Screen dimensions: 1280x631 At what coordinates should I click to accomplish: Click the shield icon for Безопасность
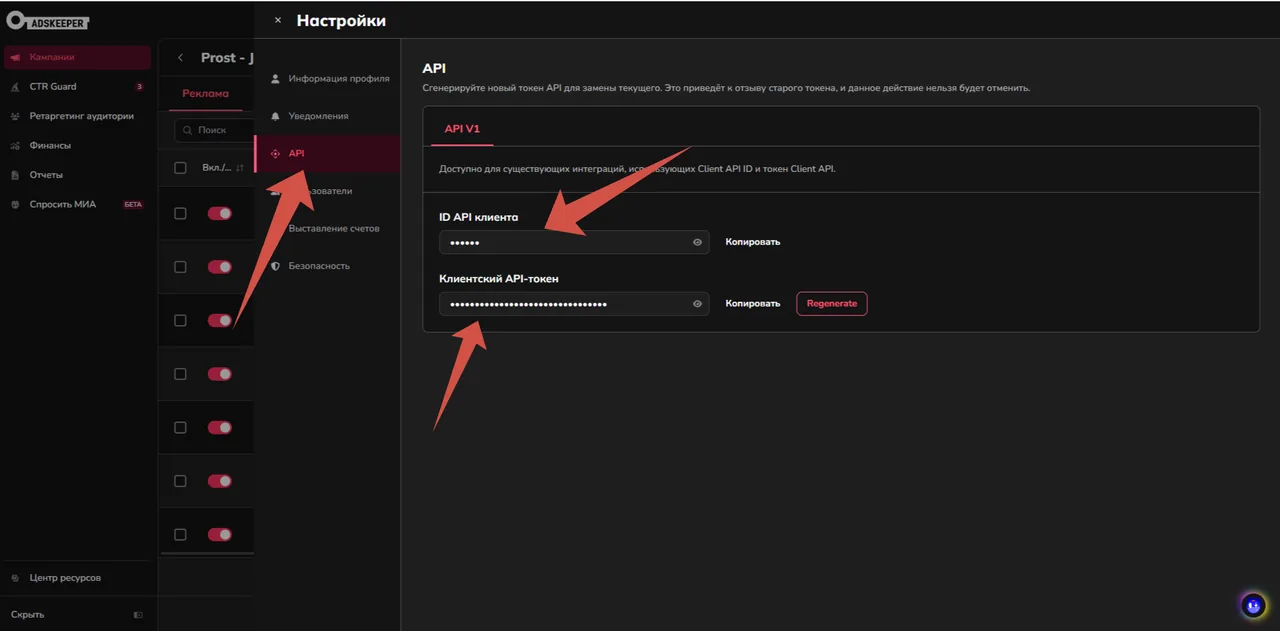[x=276, y=266]
